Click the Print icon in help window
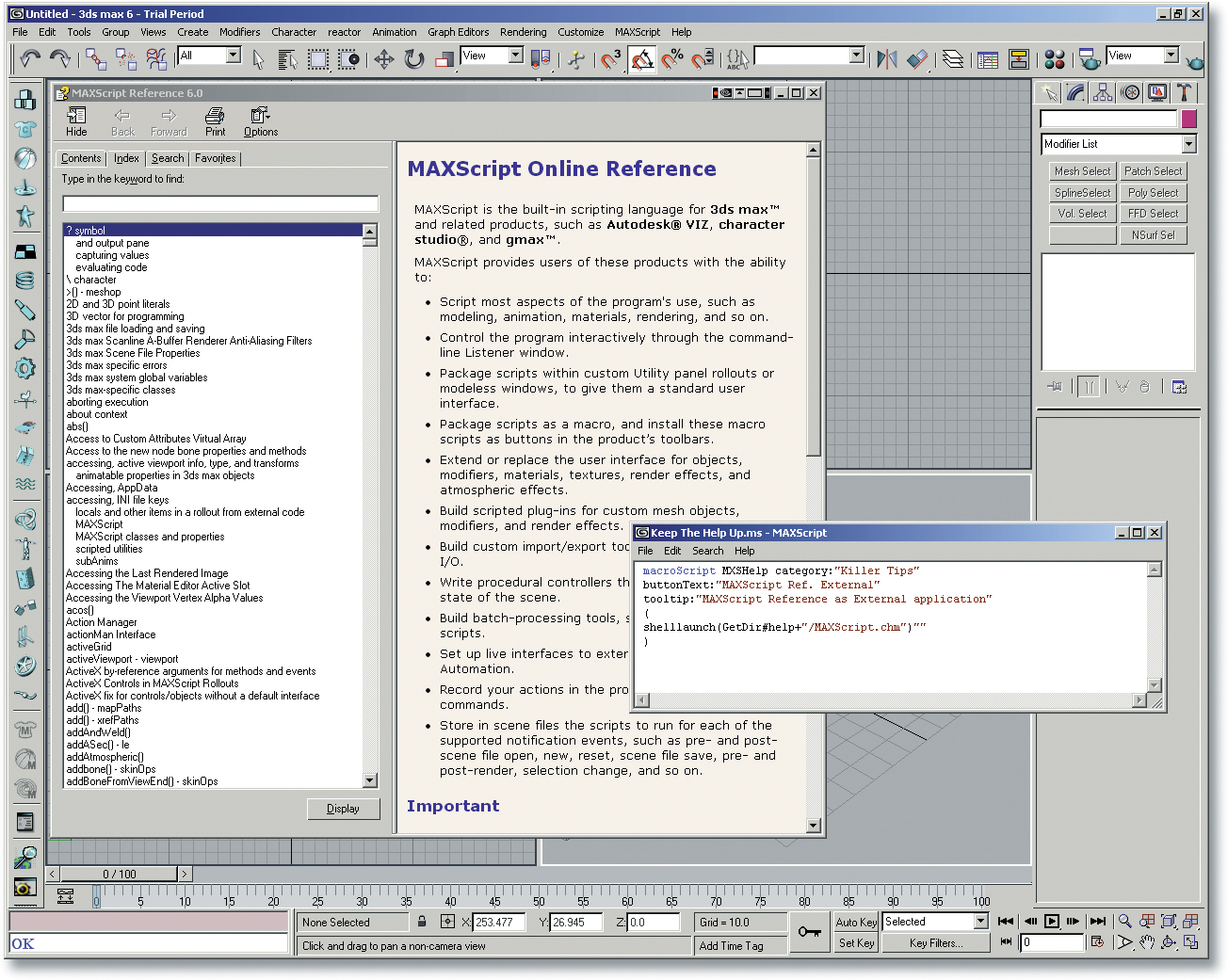Screen dimensions: 1228x980 click(x=215, y=121)
